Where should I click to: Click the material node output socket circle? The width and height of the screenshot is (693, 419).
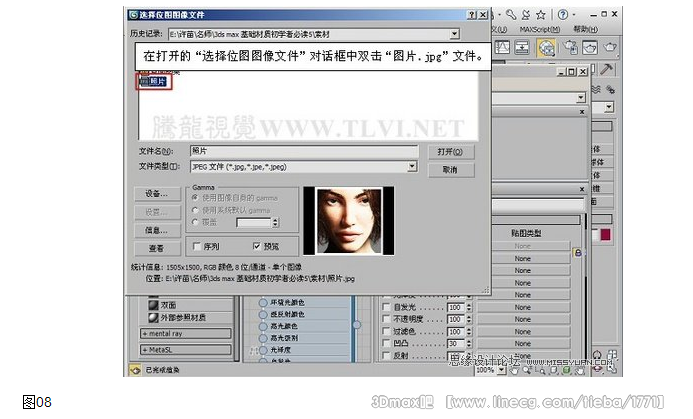[x=357, y=325]
